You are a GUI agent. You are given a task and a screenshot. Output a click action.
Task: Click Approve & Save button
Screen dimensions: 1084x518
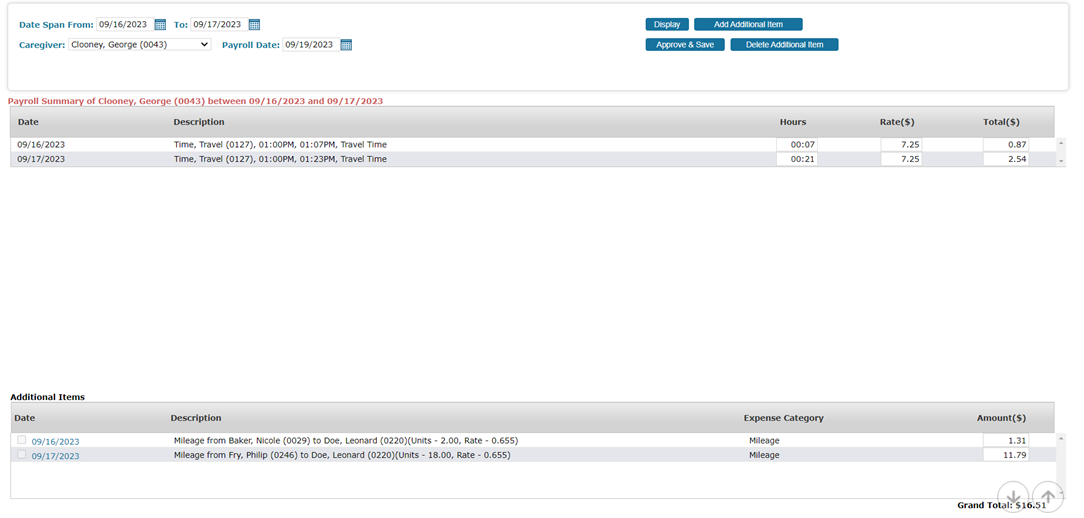click(685, 45)
